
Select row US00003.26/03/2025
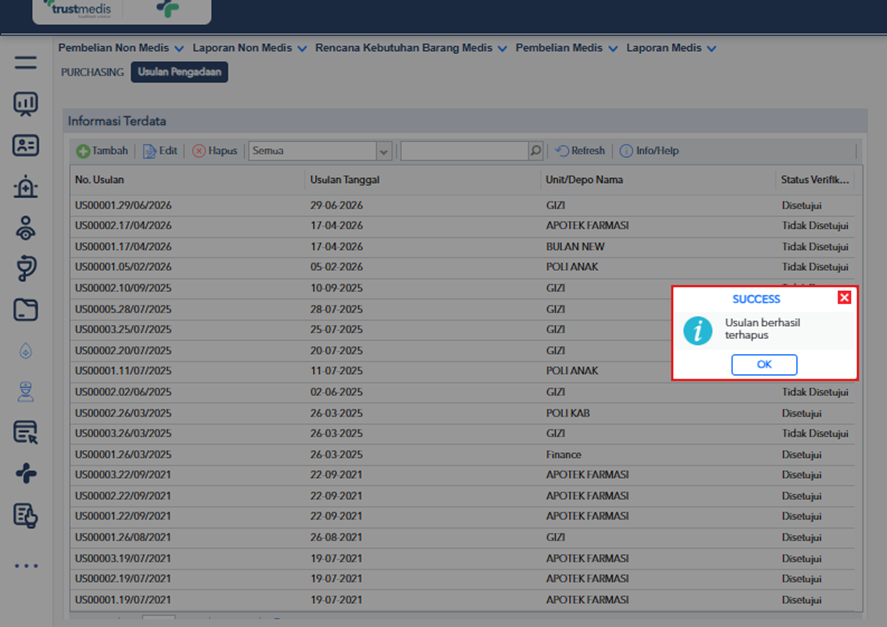463,433
